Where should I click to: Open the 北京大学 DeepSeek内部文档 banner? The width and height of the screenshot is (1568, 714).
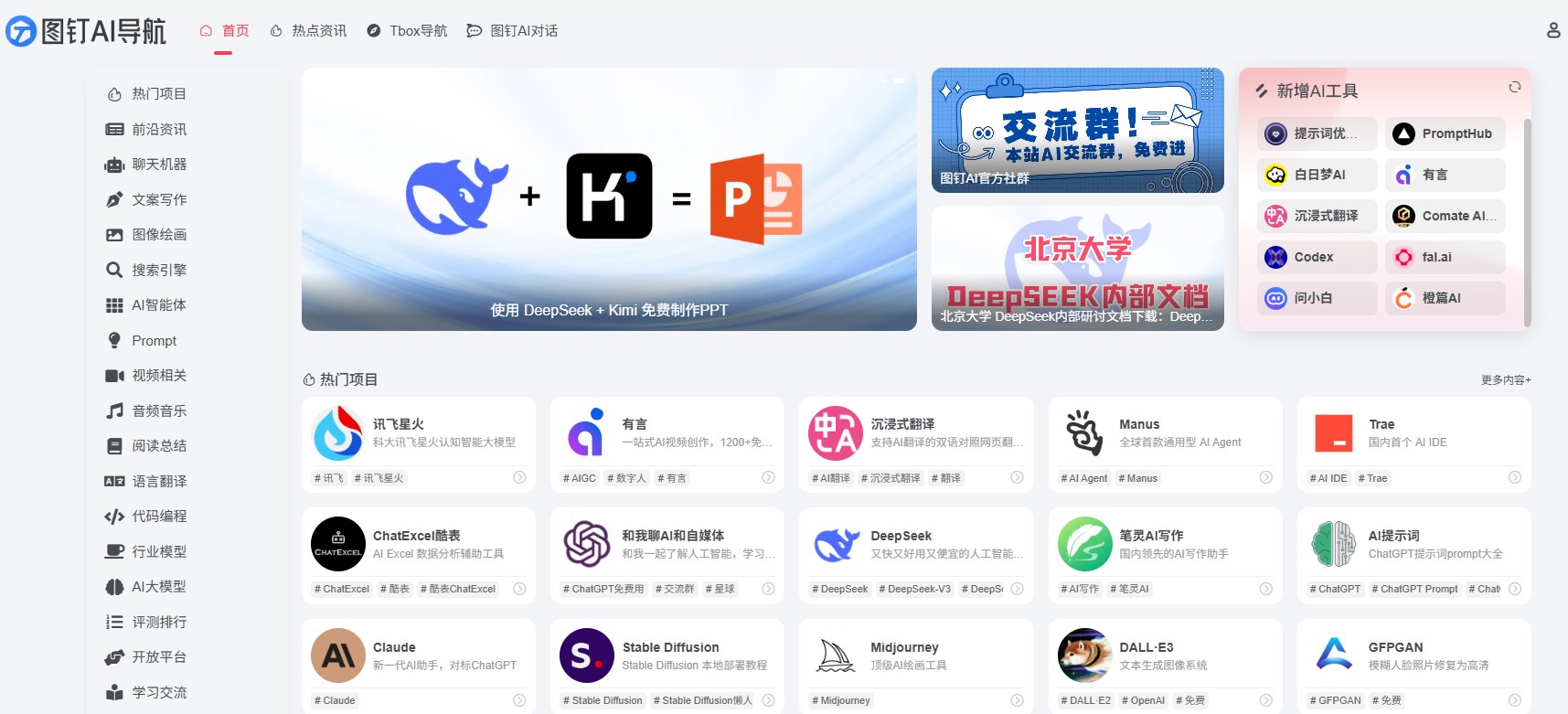(1078, 268)
